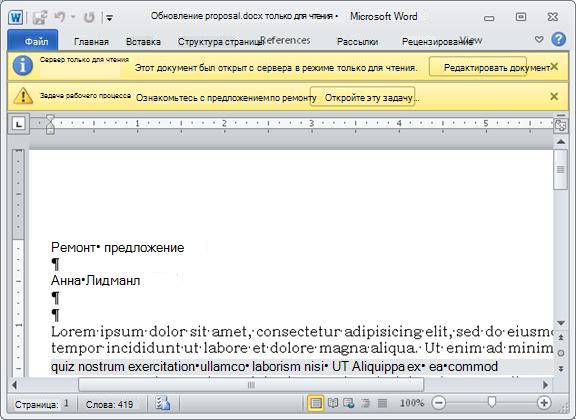Click the 100% zoom level button
576x420 pixels.
point(411,403)
